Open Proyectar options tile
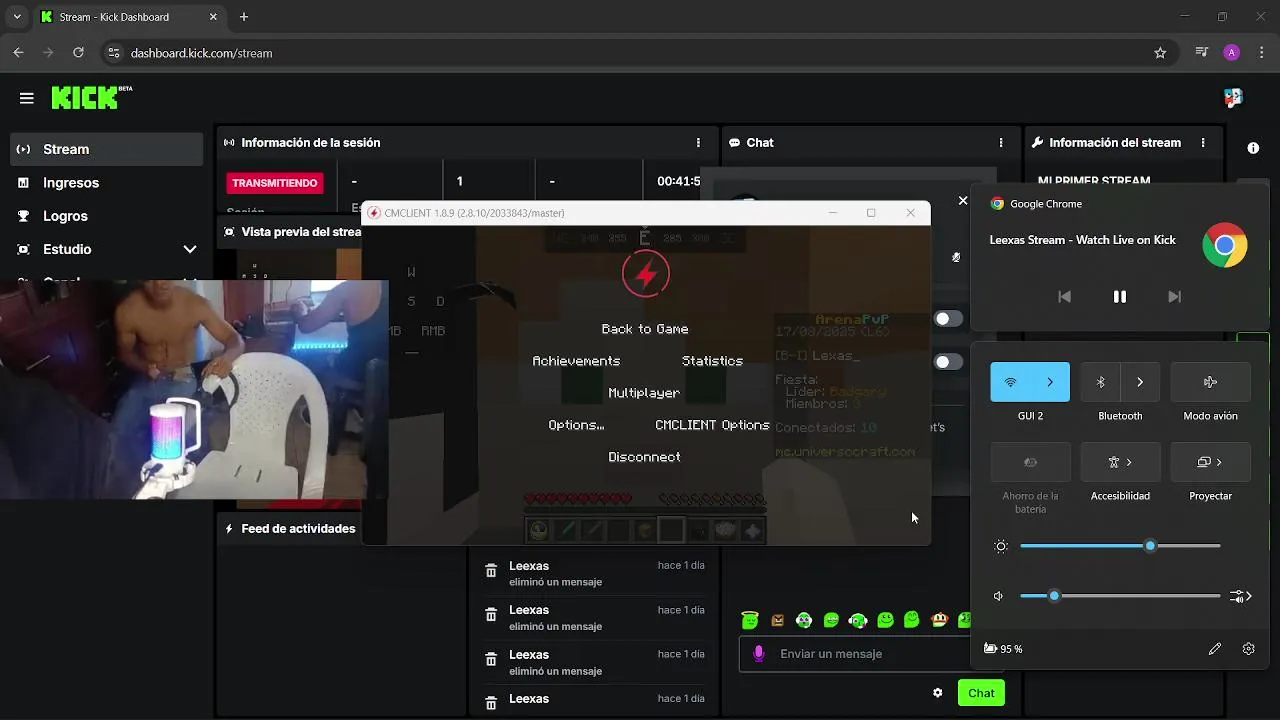 coord(1210,462)
